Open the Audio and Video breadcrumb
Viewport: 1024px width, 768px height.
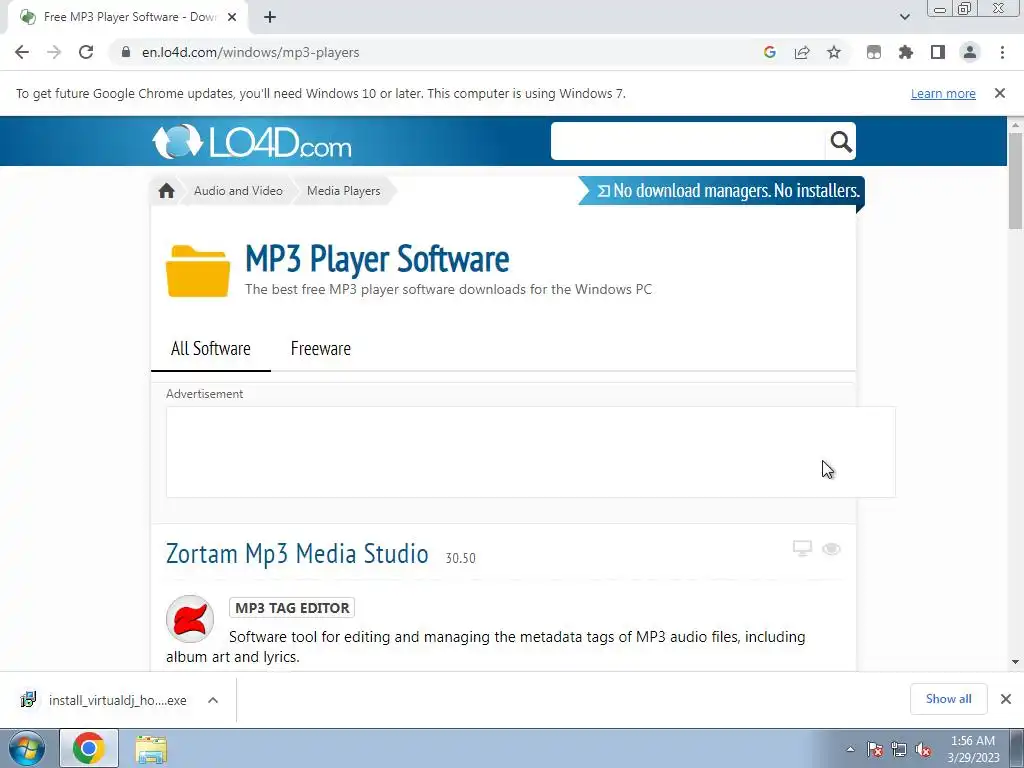(238, 191)
